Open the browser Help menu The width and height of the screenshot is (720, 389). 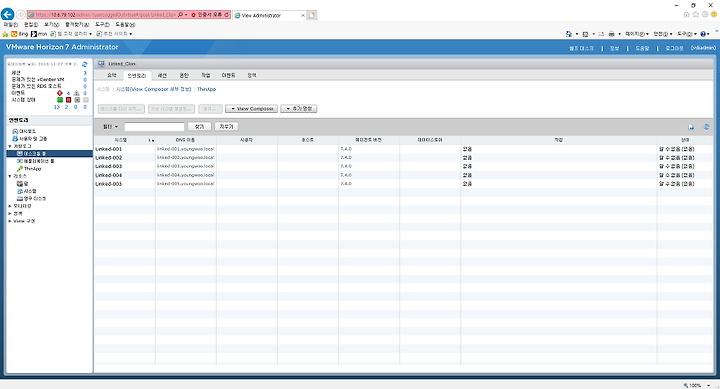(x=125, y=25)
